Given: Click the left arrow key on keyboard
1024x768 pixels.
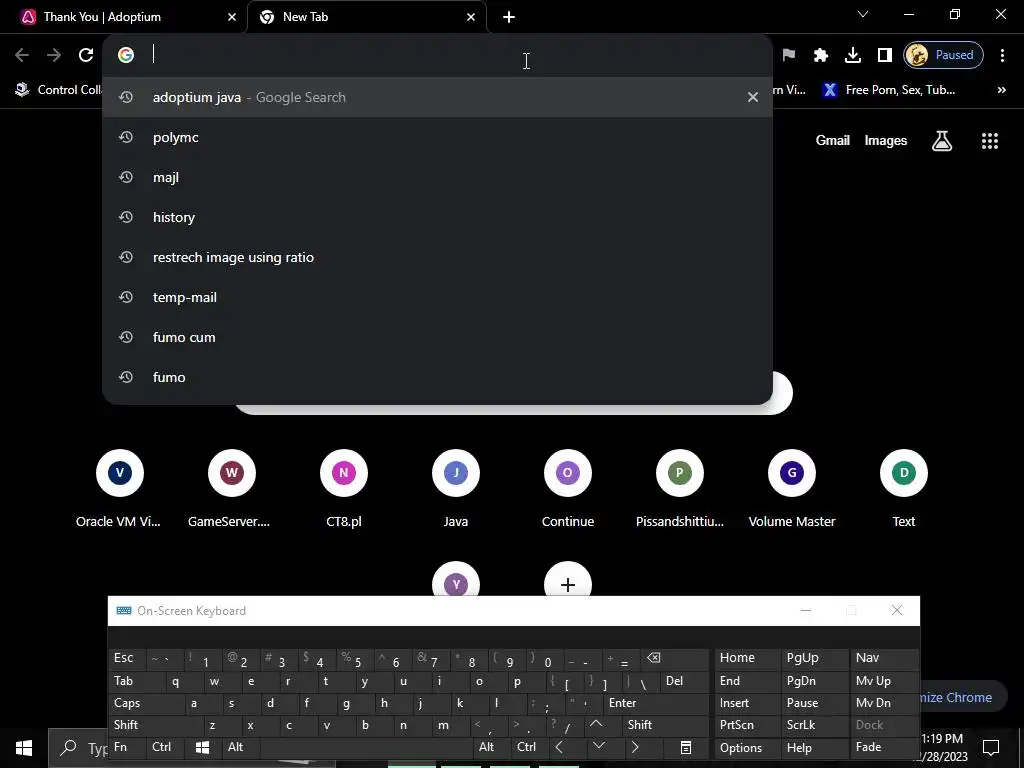Looking at the screenshot, I should [x=560, y=747].
